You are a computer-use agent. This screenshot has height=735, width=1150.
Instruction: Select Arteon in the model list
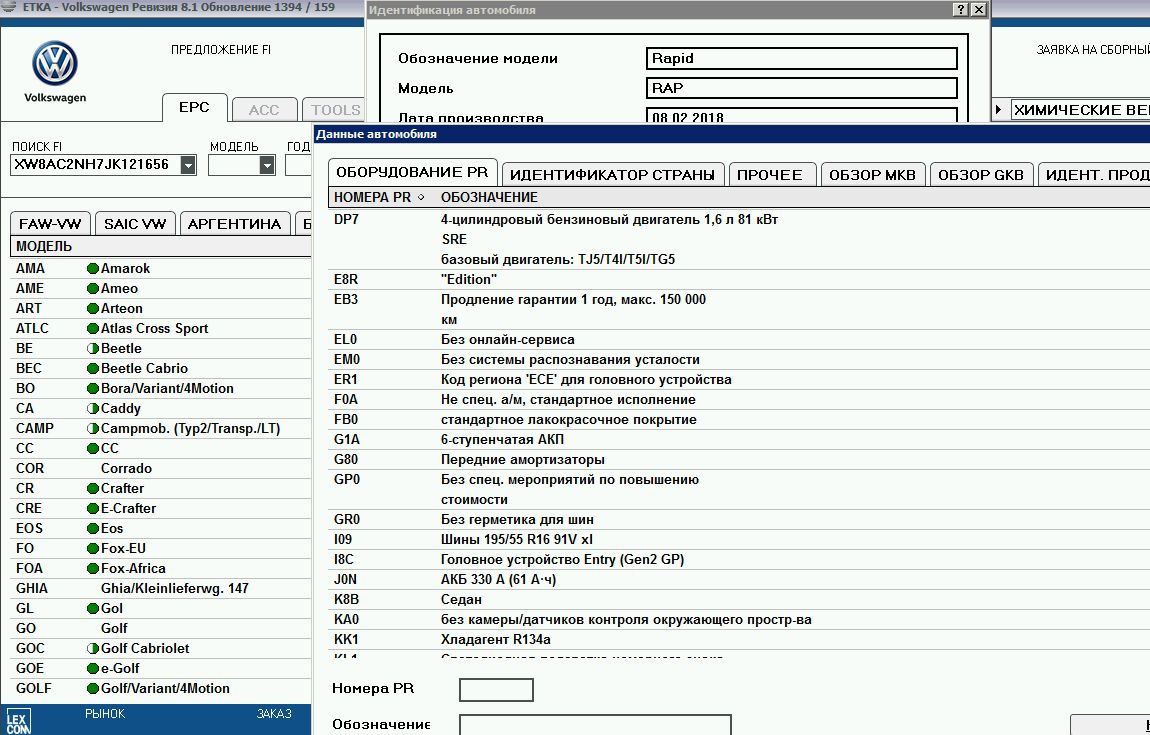(x=122, y=308)
